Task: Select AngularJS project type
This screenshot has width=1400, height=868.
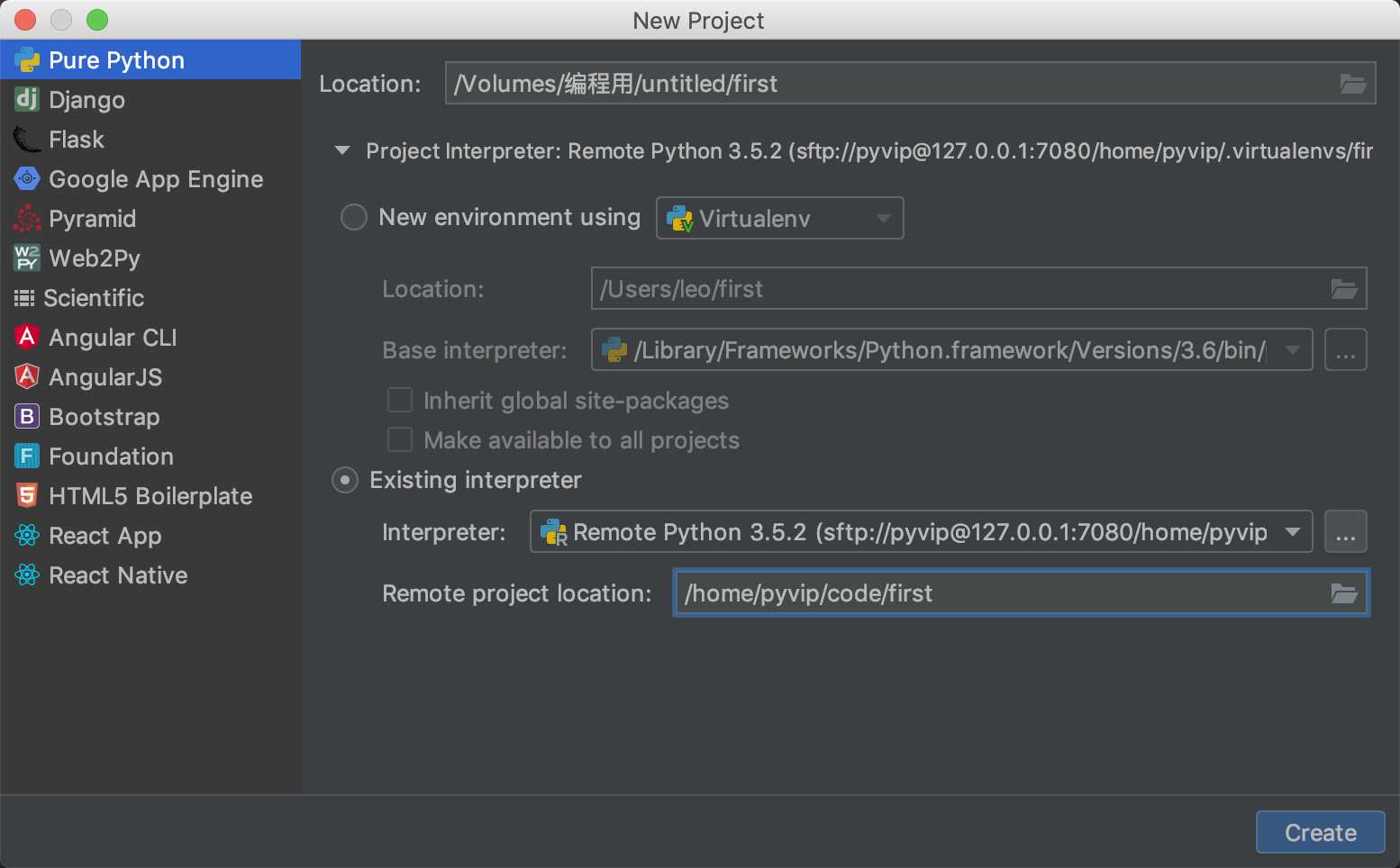Action: (x=150, y=377)
